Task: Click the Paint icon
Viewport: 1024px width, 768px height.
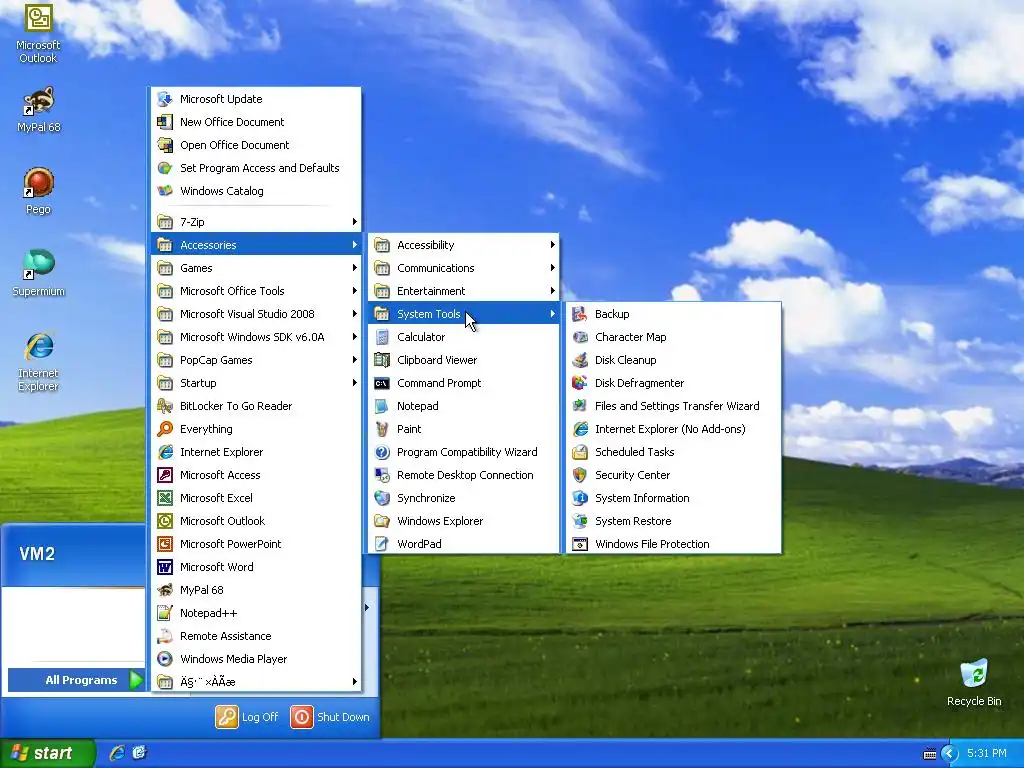Action: pos(382,429)
